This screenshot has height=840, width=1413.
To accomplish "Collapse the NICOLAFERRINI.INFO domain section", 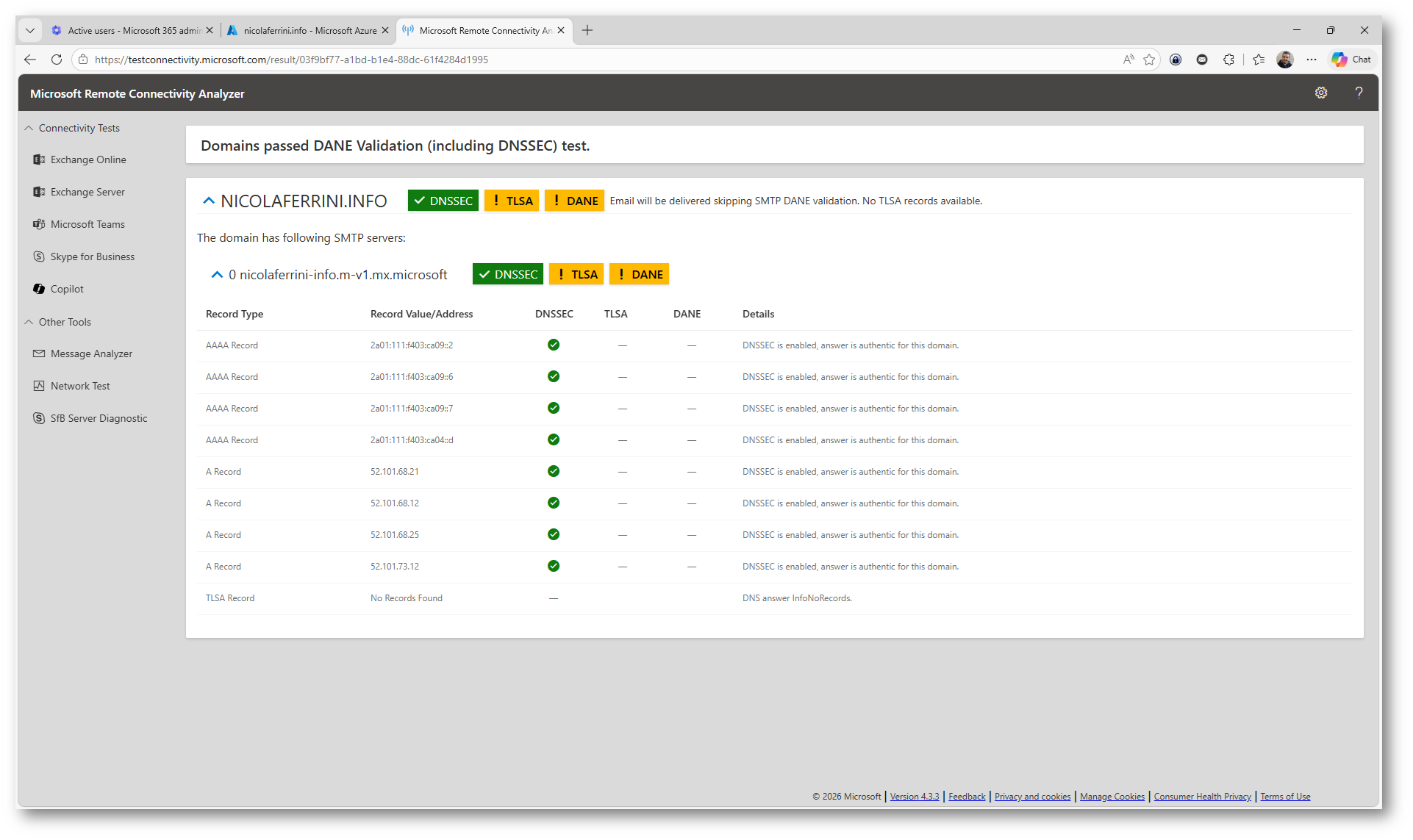I will coord(209,201).
